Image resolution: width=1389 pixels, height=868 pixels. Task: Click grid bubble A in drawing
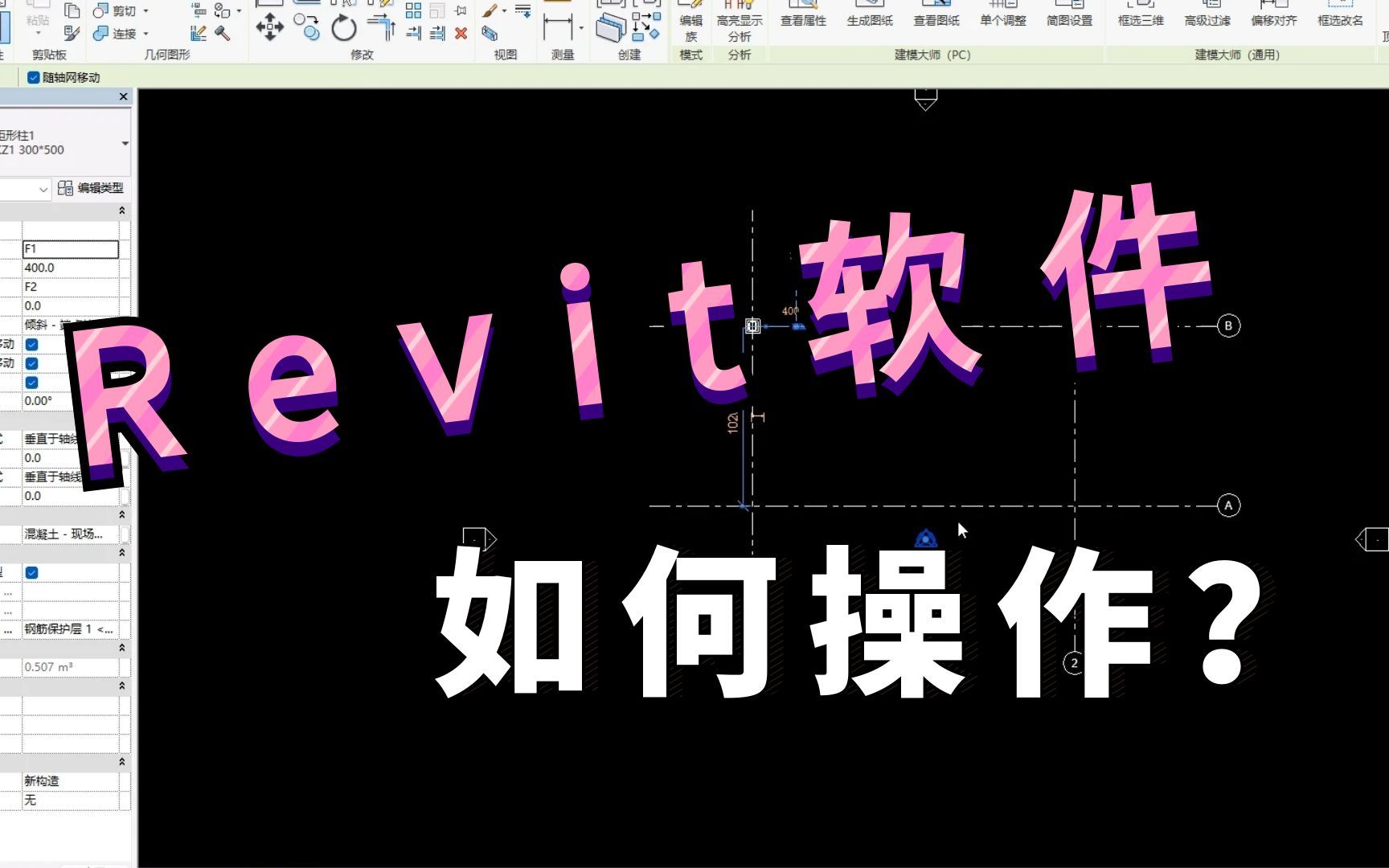(x=1228, y=506)
